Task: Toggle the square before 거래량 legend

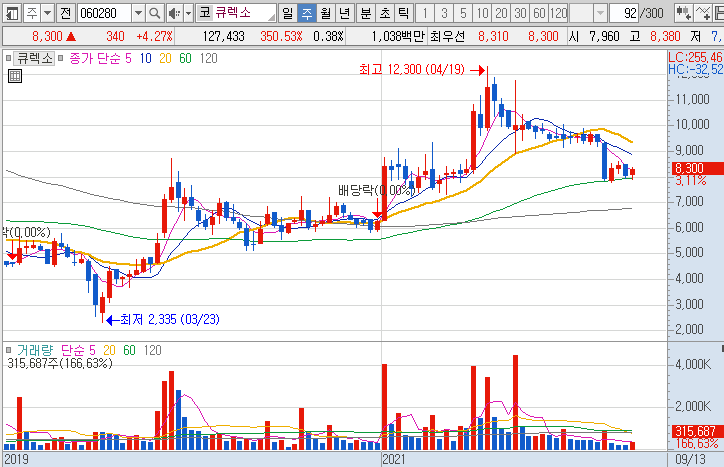Action: 8,350
